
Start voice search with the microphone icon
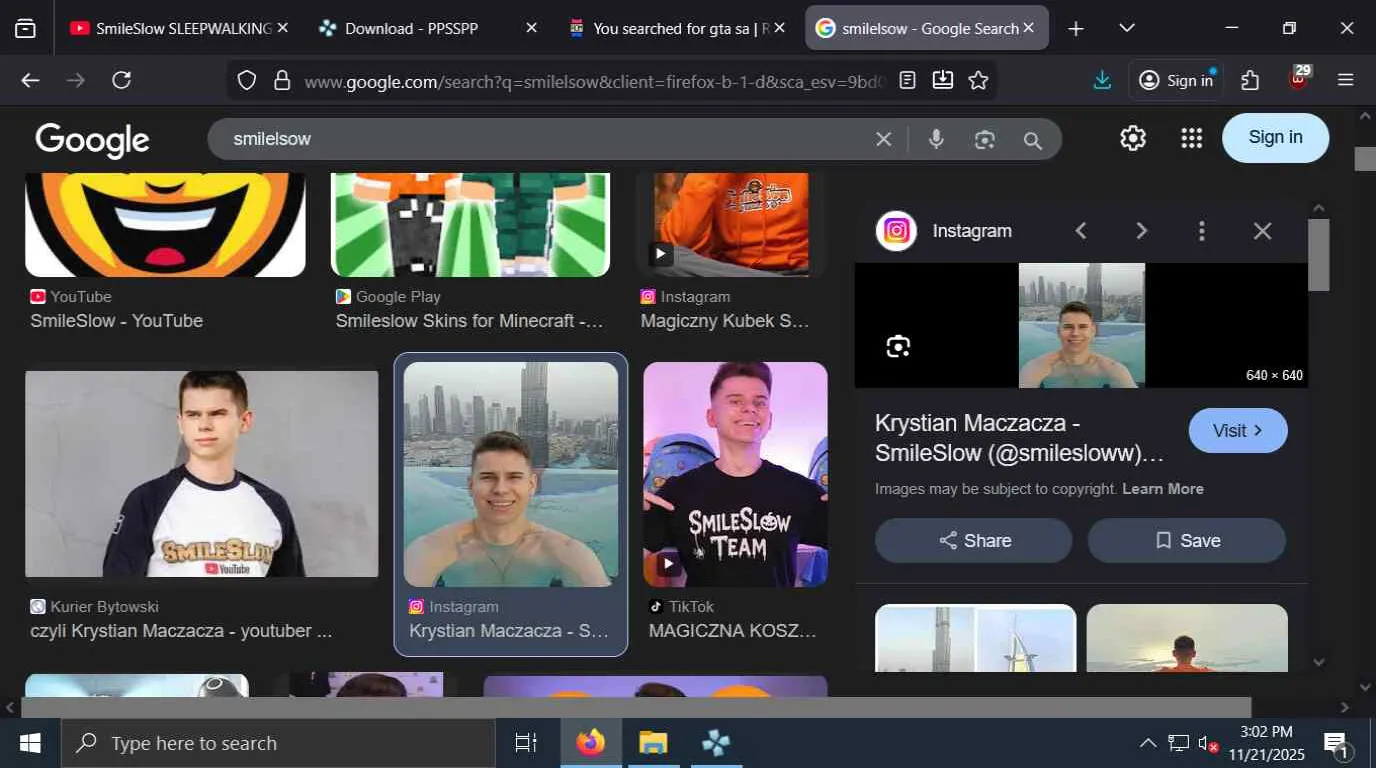(936, 139)
